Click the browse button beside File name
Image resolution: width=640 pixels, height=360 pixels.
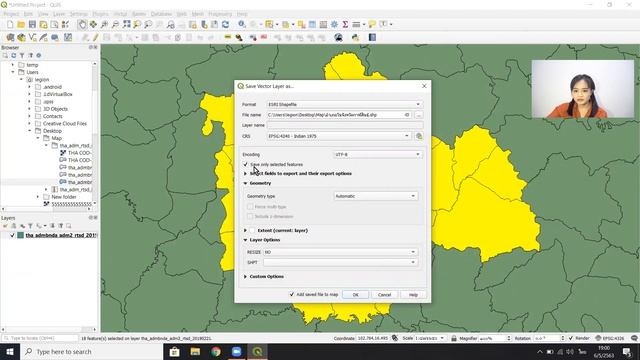pos(419,115)
